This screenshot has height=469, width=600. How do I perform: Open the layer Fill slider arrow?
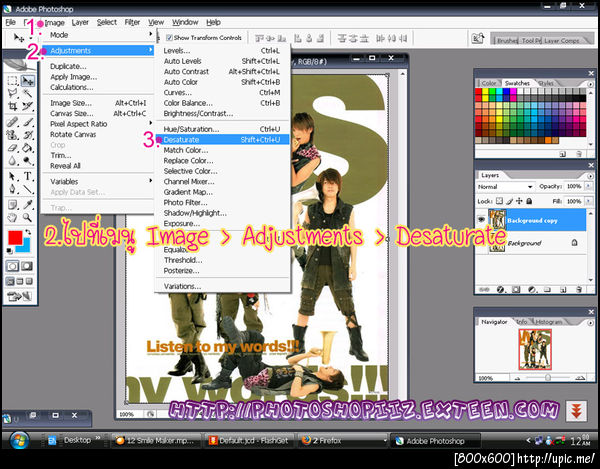[588, 201]
